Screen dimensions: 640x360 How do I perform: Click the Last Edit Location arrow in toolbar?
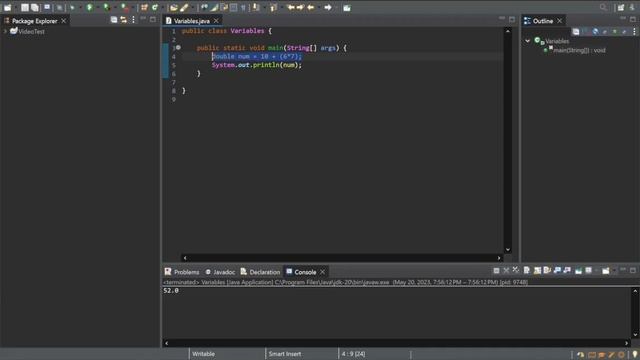(291, 7)
